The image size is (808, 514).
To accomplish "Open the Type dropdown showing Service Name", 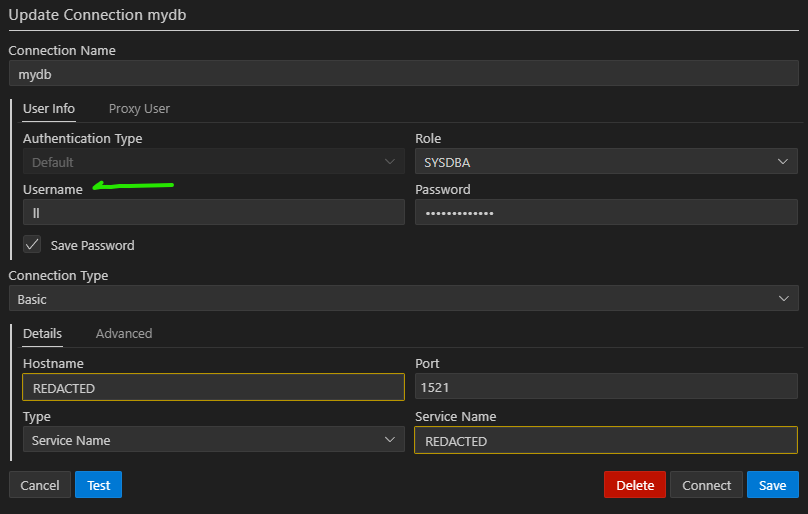I will click(x=213, y=439).
